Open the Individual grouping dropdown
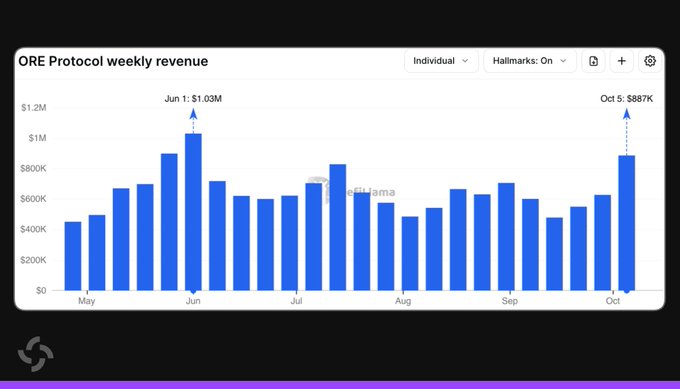The width and height of the screenshot is (680, 389). click(441, 61)
